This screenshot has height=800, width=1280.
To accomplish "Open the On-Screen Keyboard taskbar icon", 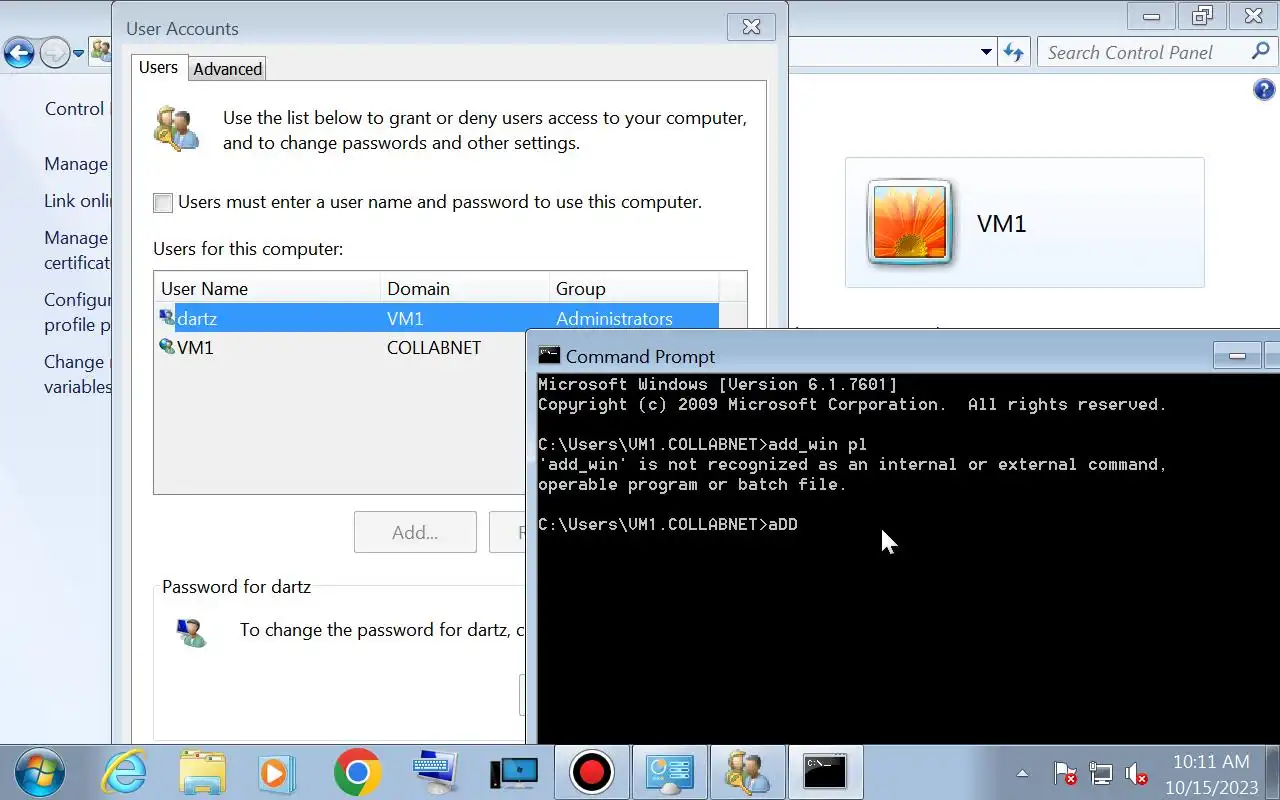I will pyautogui.click(x=436, y=772).
